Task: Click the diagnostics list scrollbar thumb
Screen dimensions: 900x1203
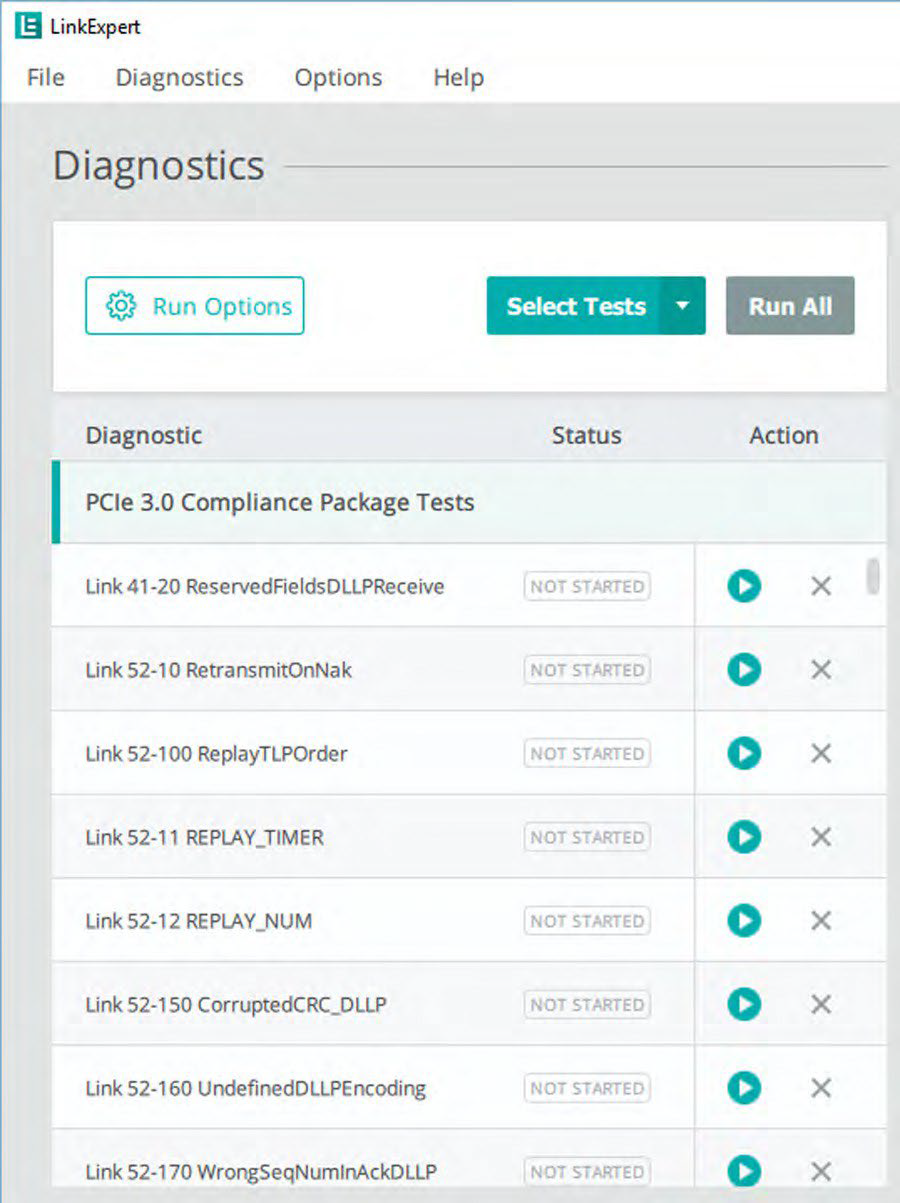Action: 873,577
